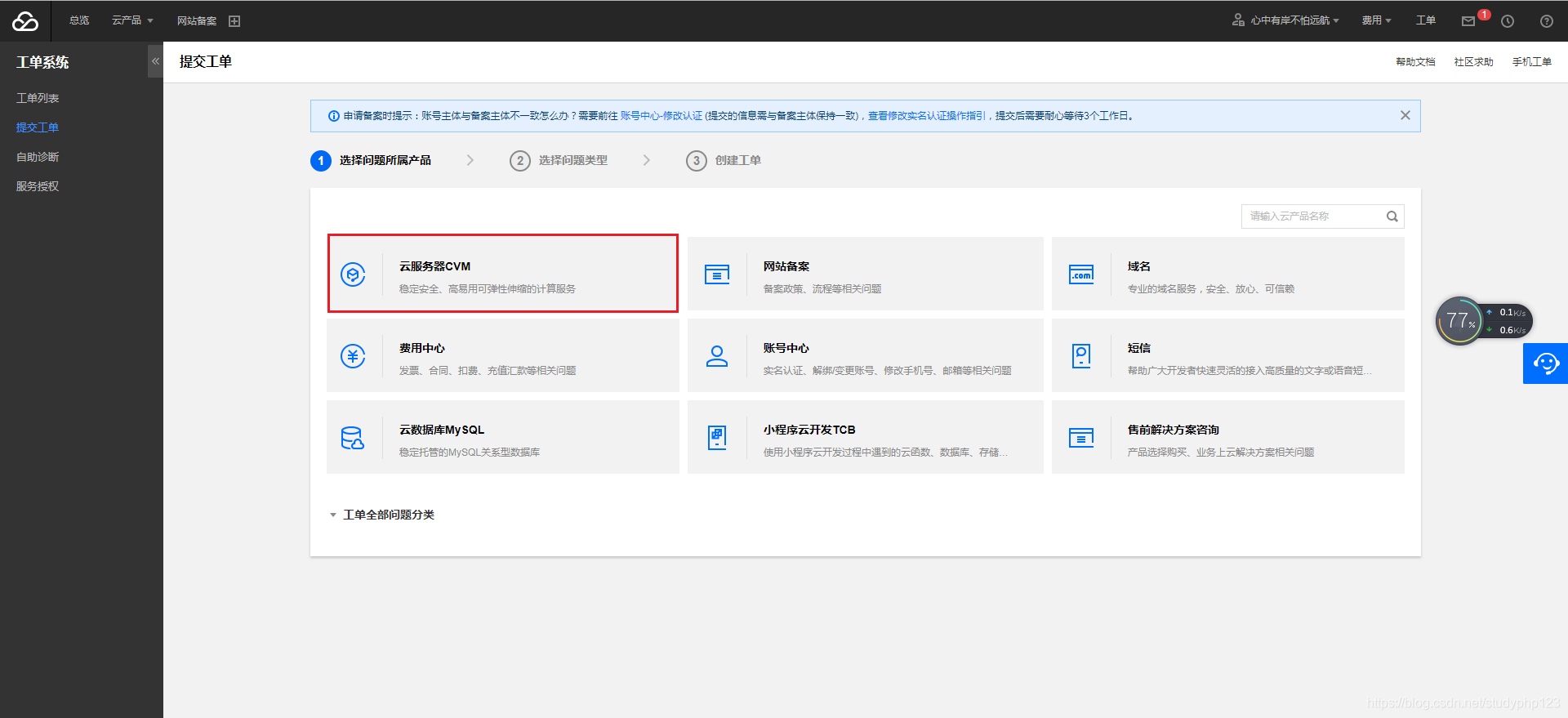Screen dimensions: 1568x718
Task: Click the 云数据库MySQL database icon
Action: [353, 438]
